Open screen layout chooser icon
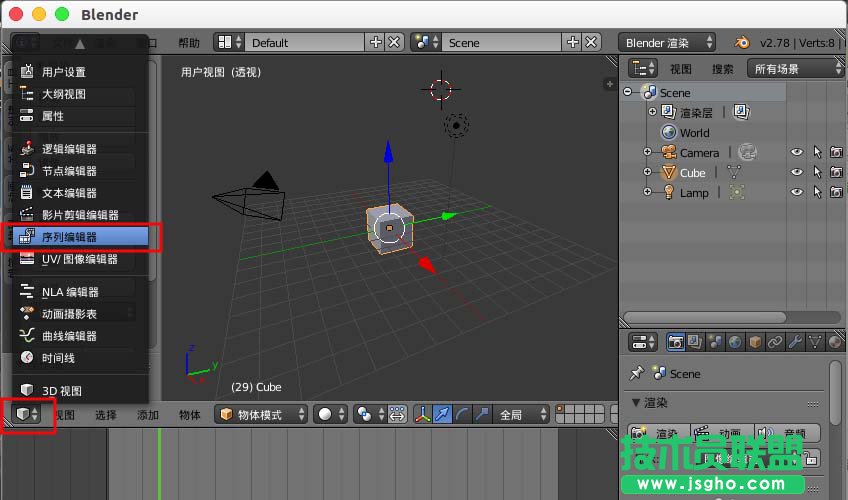848x500 pixels. tap(229, 42)
